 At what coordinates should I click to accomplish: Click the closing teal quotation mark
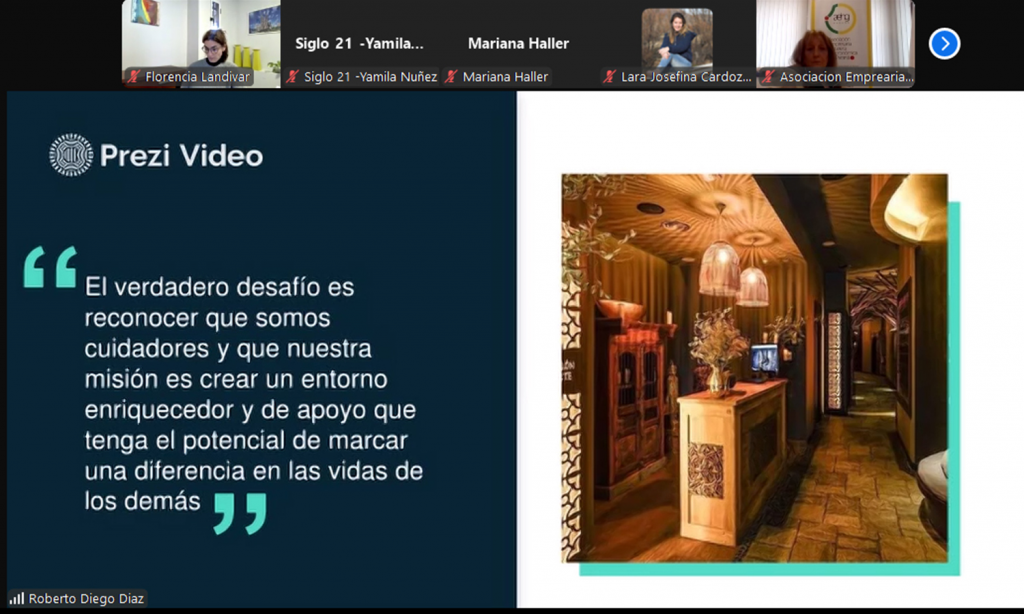point(240,513)
